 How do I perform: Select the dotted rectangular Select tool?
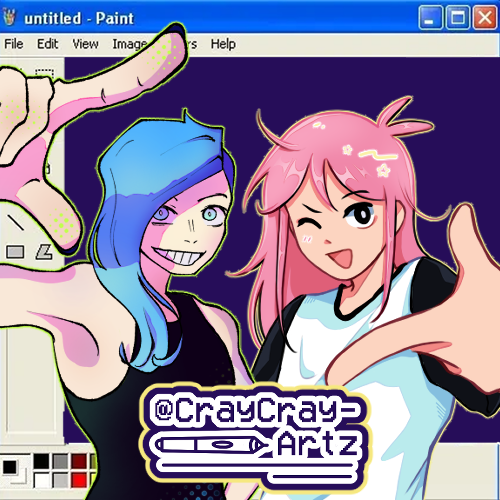click(x=45, y=74)
